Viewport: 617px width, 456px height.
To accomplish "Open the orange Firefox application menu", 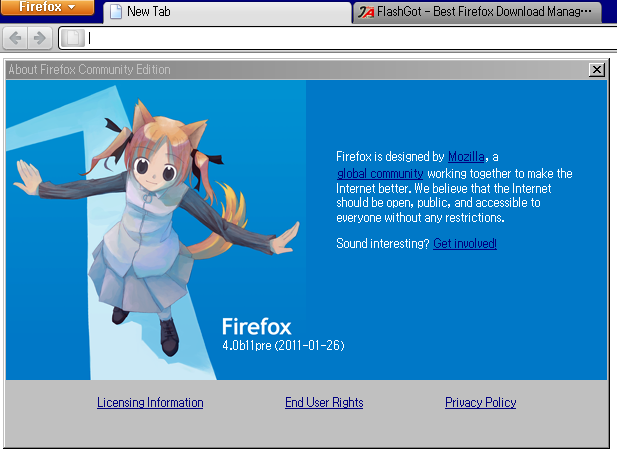I will click(x=47, y=7).
